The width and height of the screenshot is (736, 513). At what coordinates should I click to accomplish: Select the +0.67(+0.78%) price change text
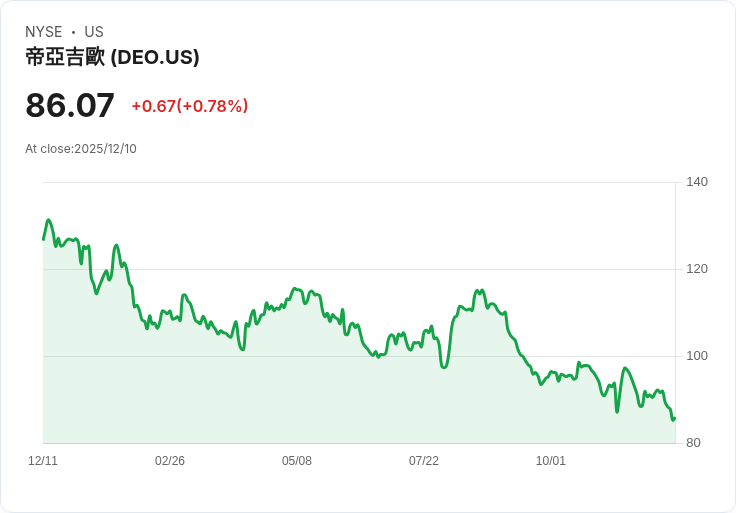point(190,106)
